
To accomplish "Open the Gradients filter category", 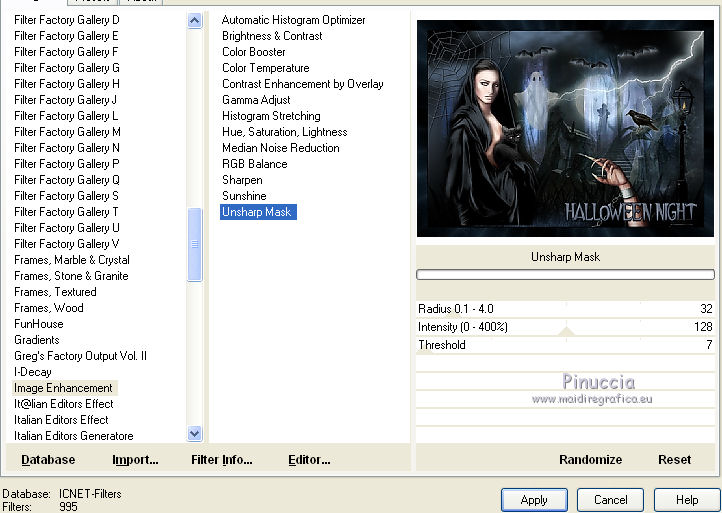I will 37,340.
